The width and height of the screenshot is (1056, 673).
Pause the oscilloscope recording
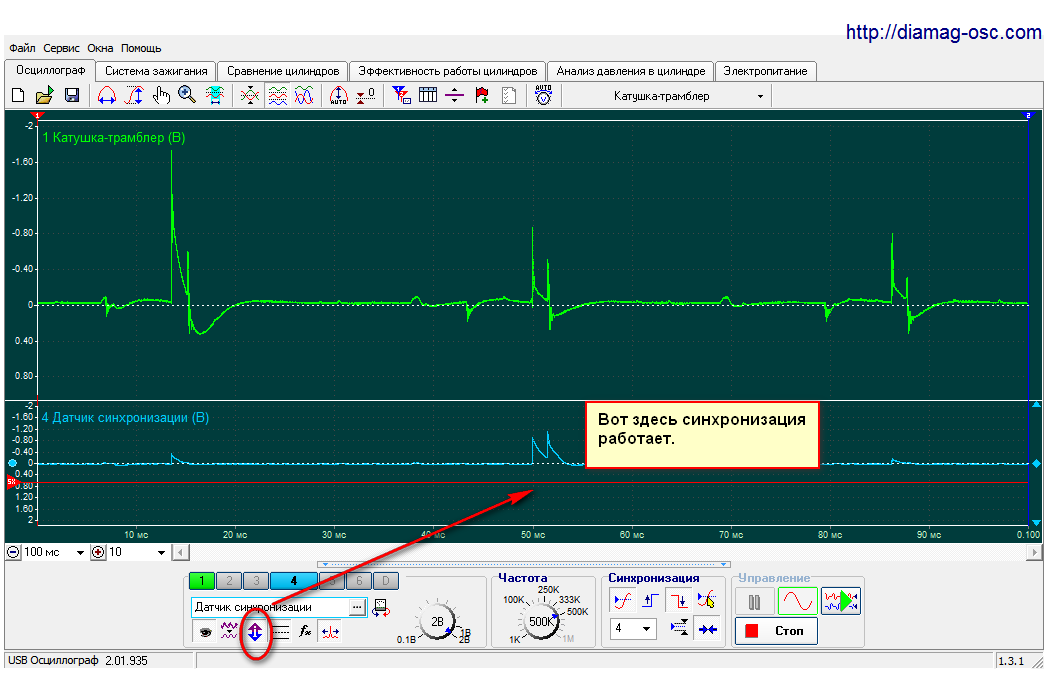(754, 601)
